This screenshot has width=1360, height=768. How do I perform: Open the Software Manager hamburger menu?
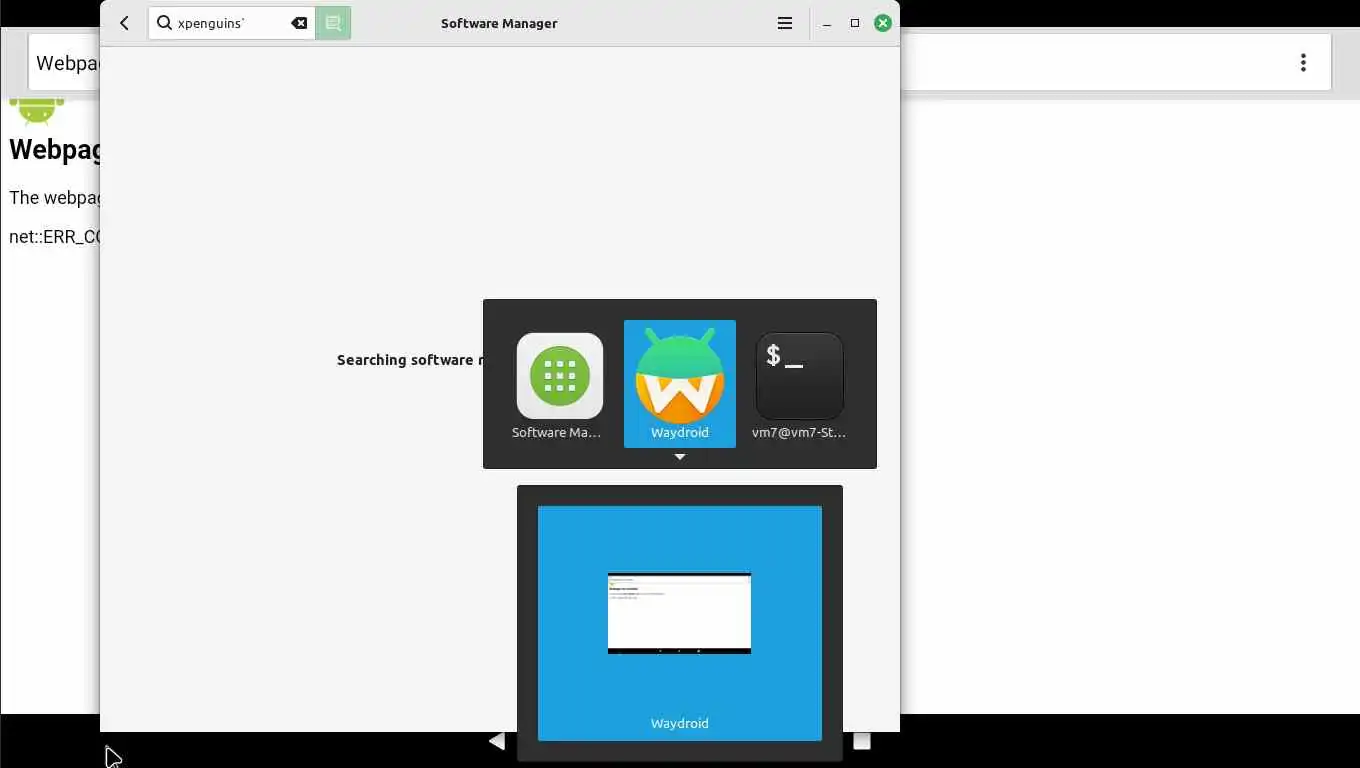[x=785, y=23]
